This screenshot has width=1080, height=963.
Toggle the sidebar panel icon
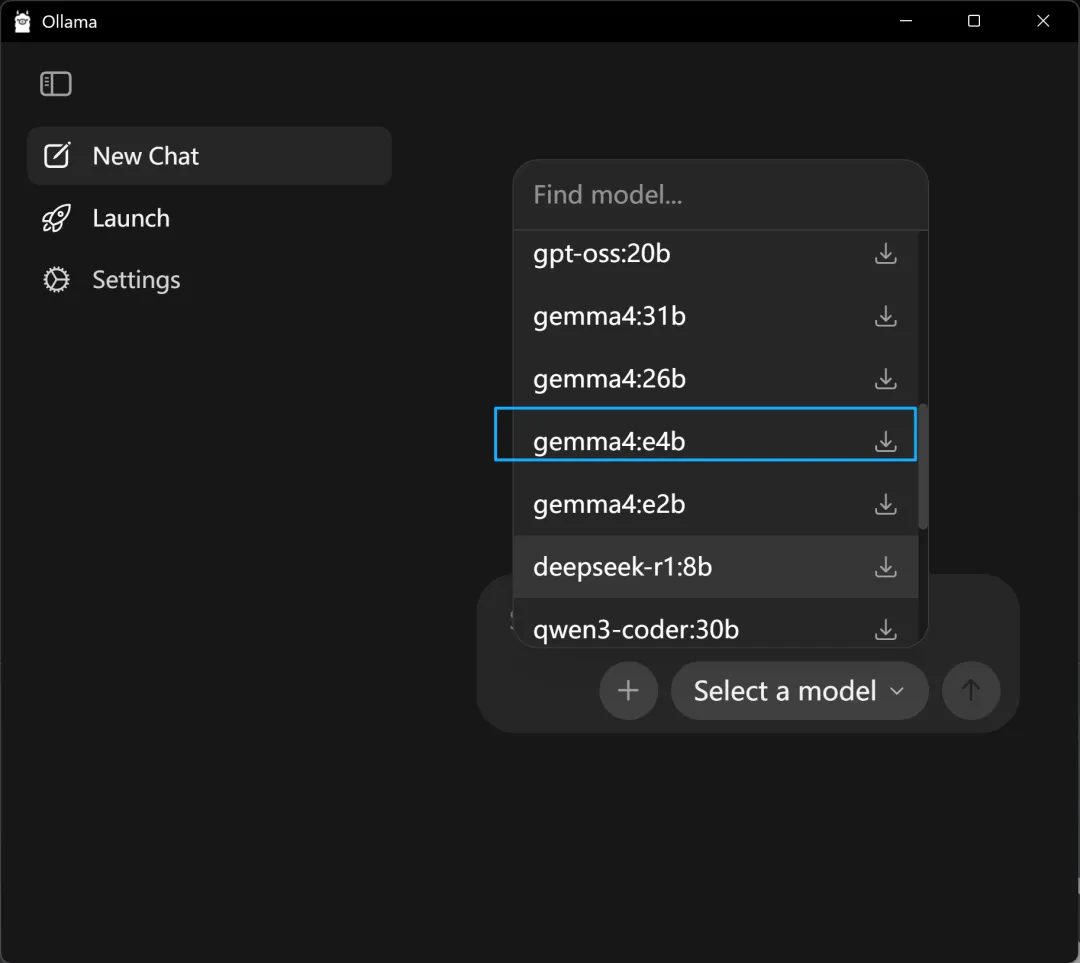coord(56,84)
